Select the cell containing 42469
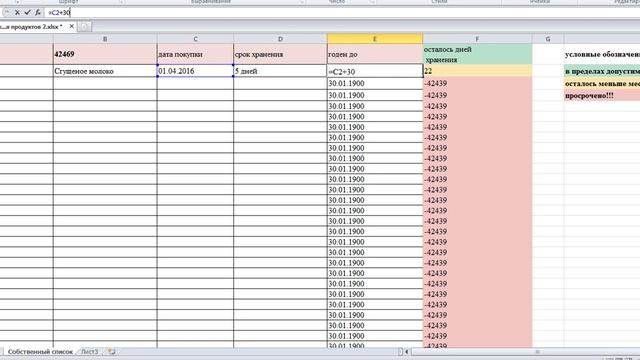This screenshot has width=640, height=360. (105, 54)
